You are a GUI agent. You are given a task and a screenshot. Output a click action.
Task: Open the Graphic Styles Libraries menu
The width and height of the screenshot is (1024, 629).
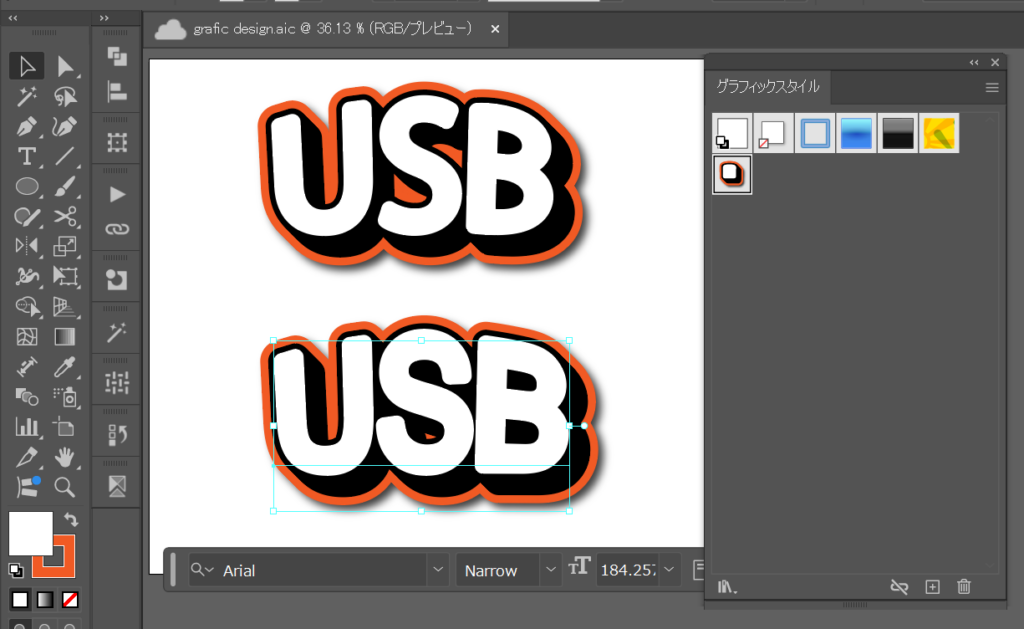coord(726,587)
